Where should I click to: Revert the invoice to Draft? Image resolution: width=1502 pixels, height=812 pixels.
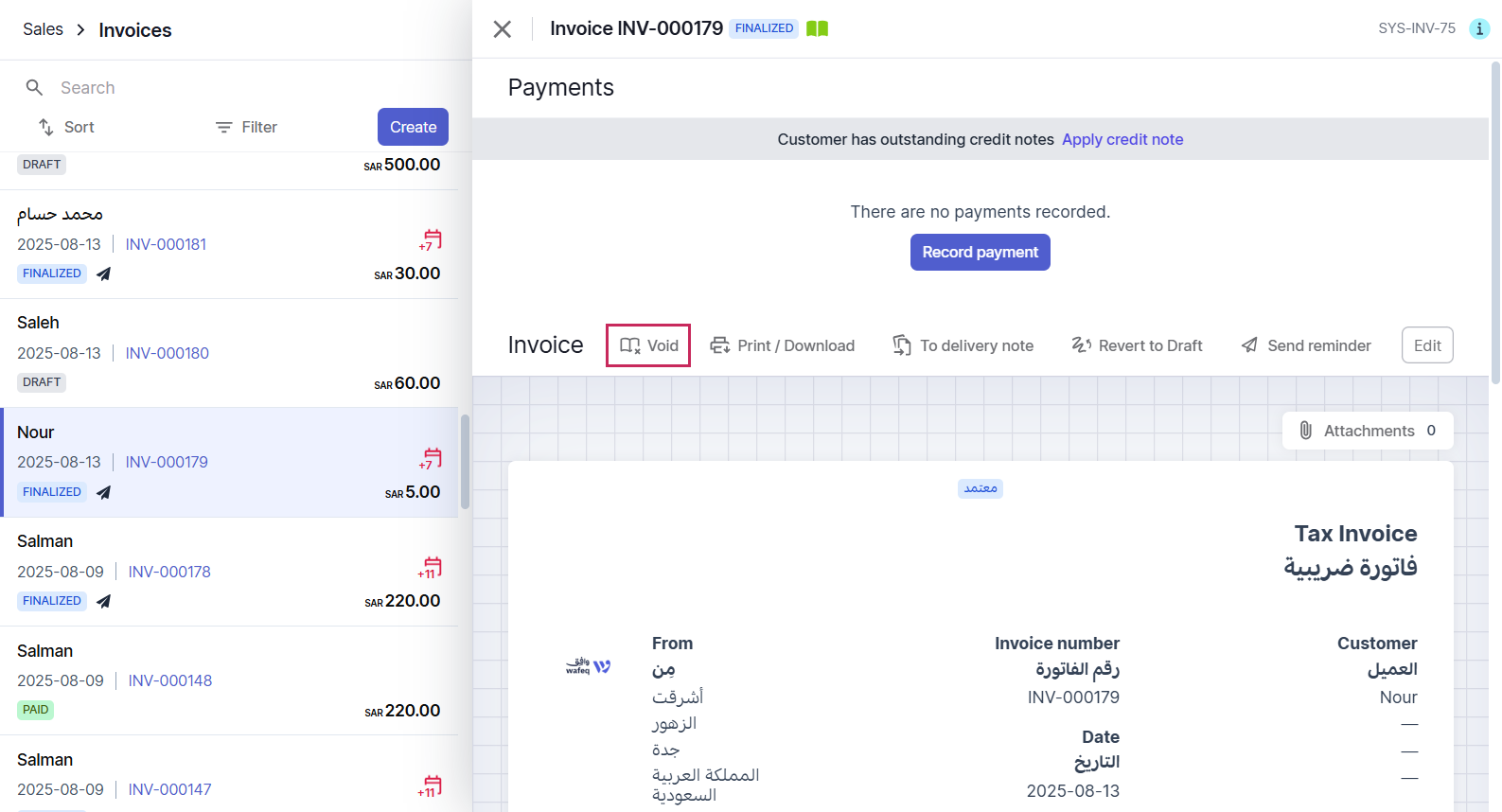click(x=1137, y=345)
